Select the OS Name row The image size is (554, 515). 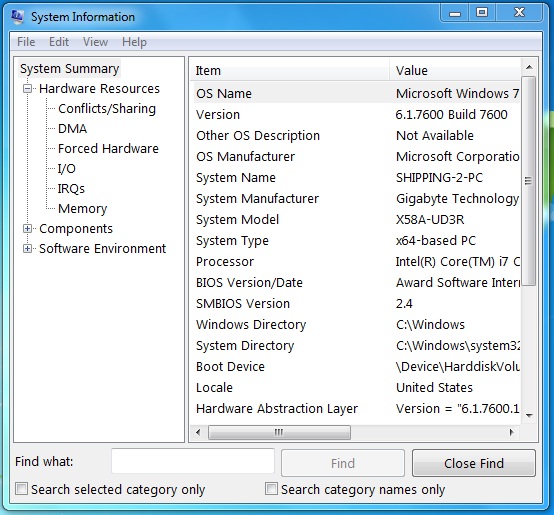(x=357, y=94)
